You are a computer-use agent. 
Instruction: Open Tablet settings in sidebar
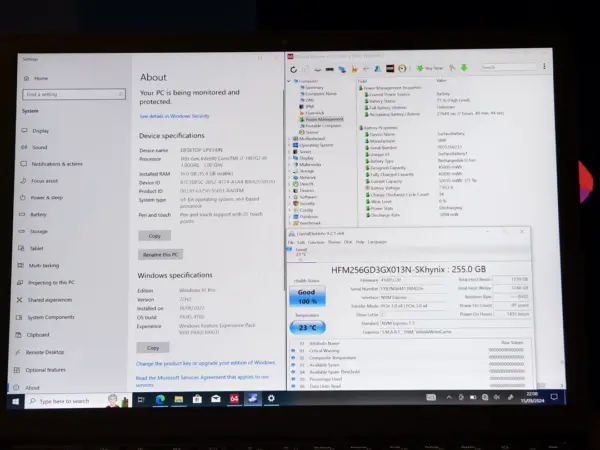[31, 248]
